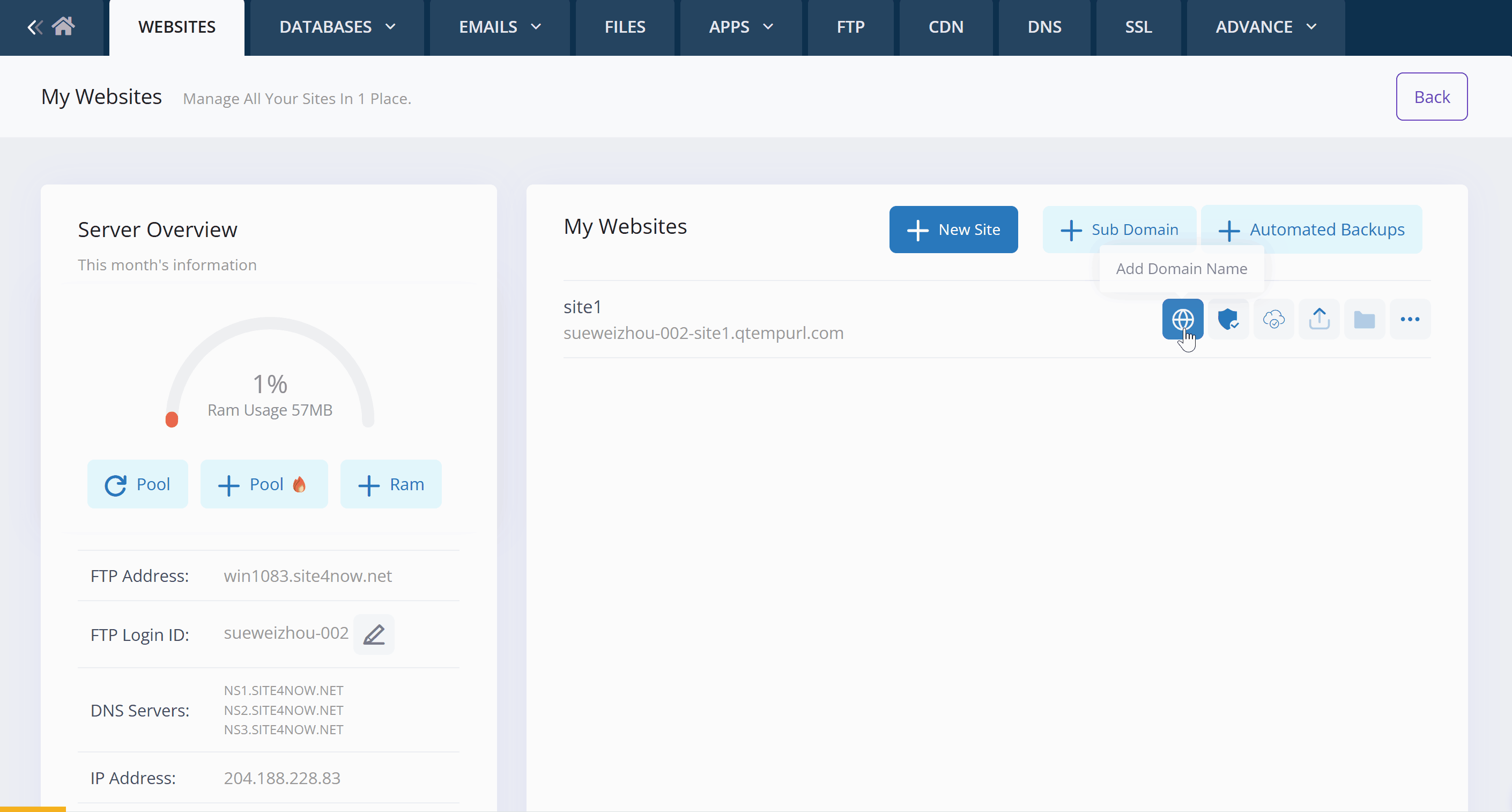Click the home icon in top bar
This screenshot has height=812, width=1512.
(x=63, y=26)
